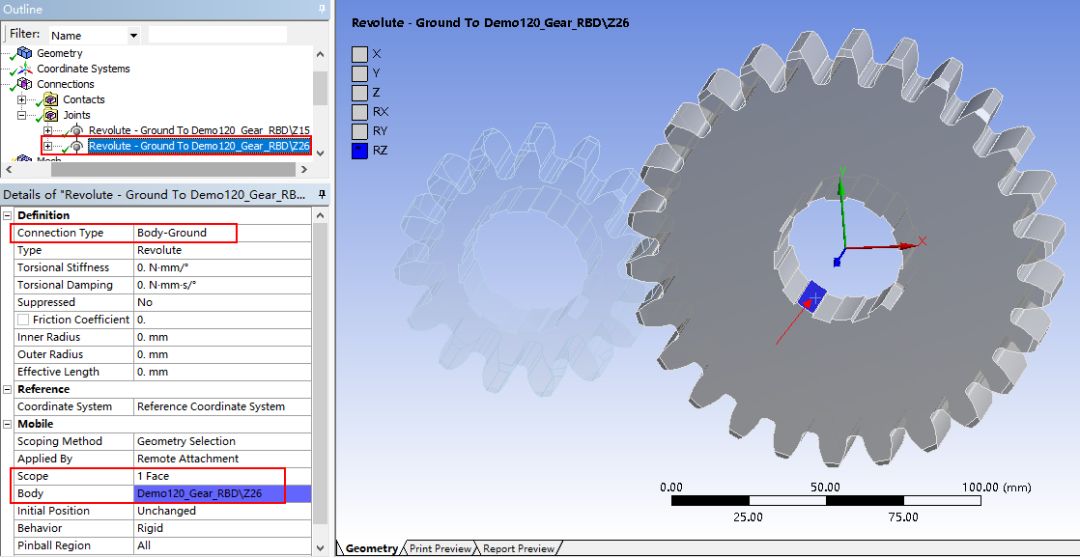Toggle the Z degree-of-freedom box
The image size is (1080, 558).
tap(360, 92)
